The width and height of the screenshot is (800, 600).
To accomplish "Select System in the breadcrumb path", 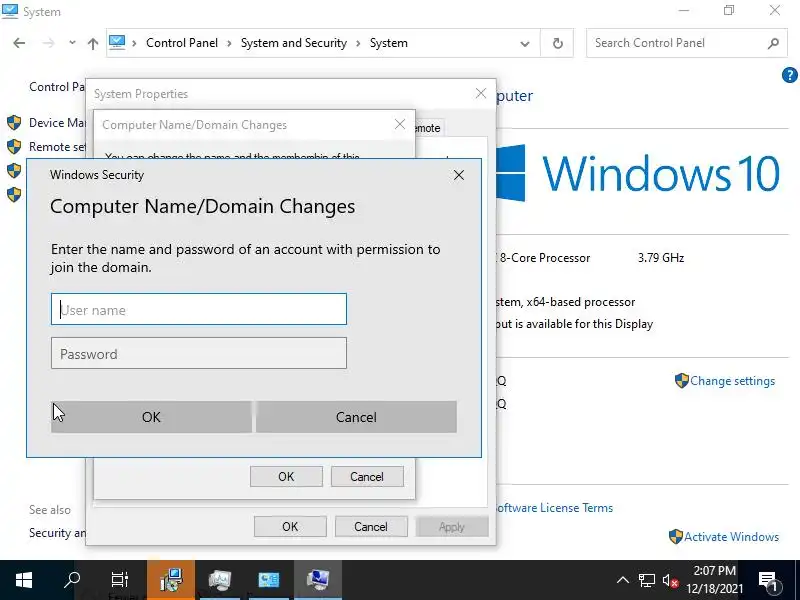I will click(389, 43).
